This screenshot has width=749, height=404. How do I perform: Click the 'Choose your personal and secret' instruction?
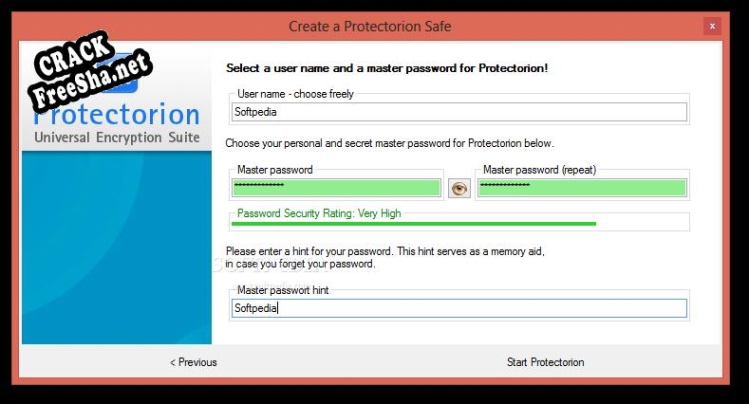[389, 143]
